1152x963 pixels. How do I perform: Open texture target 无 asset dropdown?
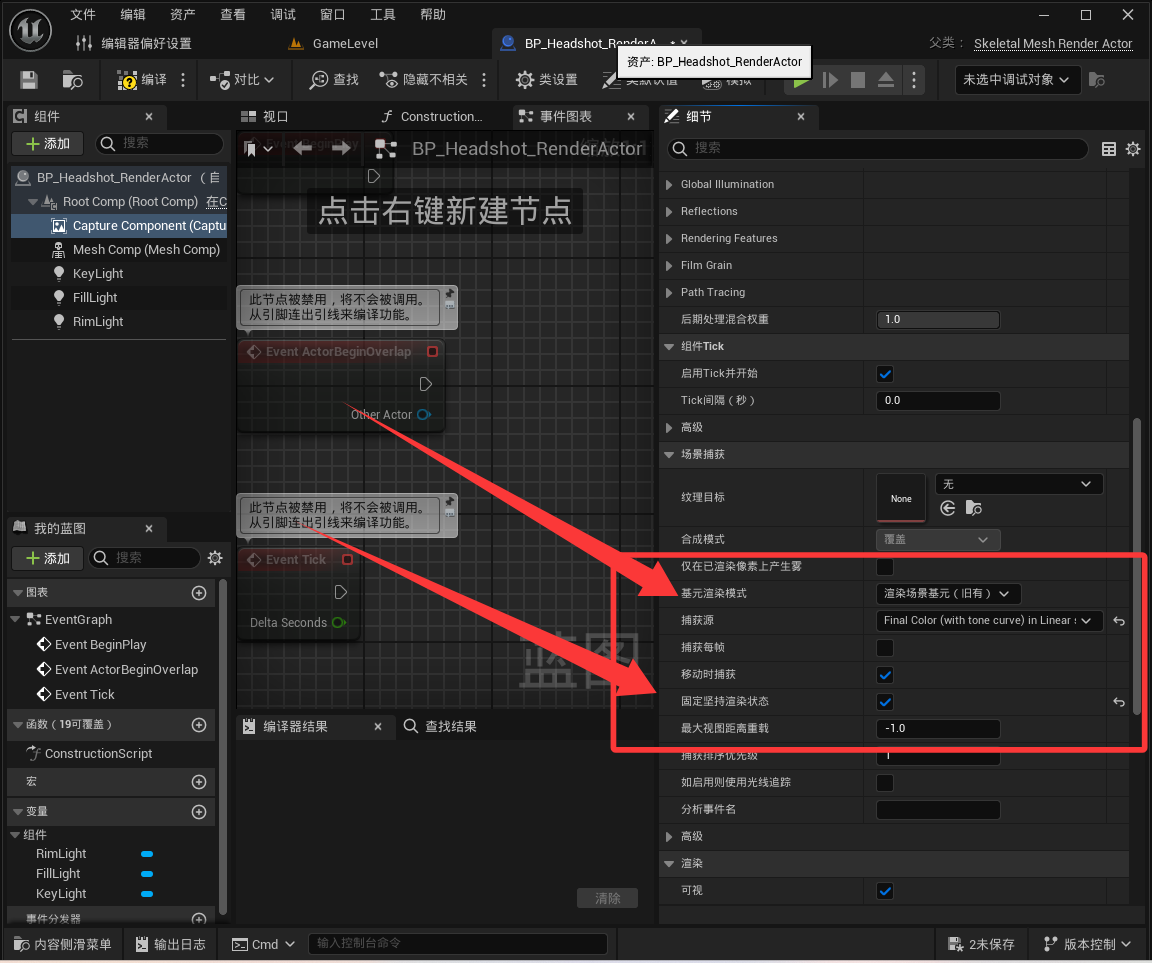[1018, 484]
